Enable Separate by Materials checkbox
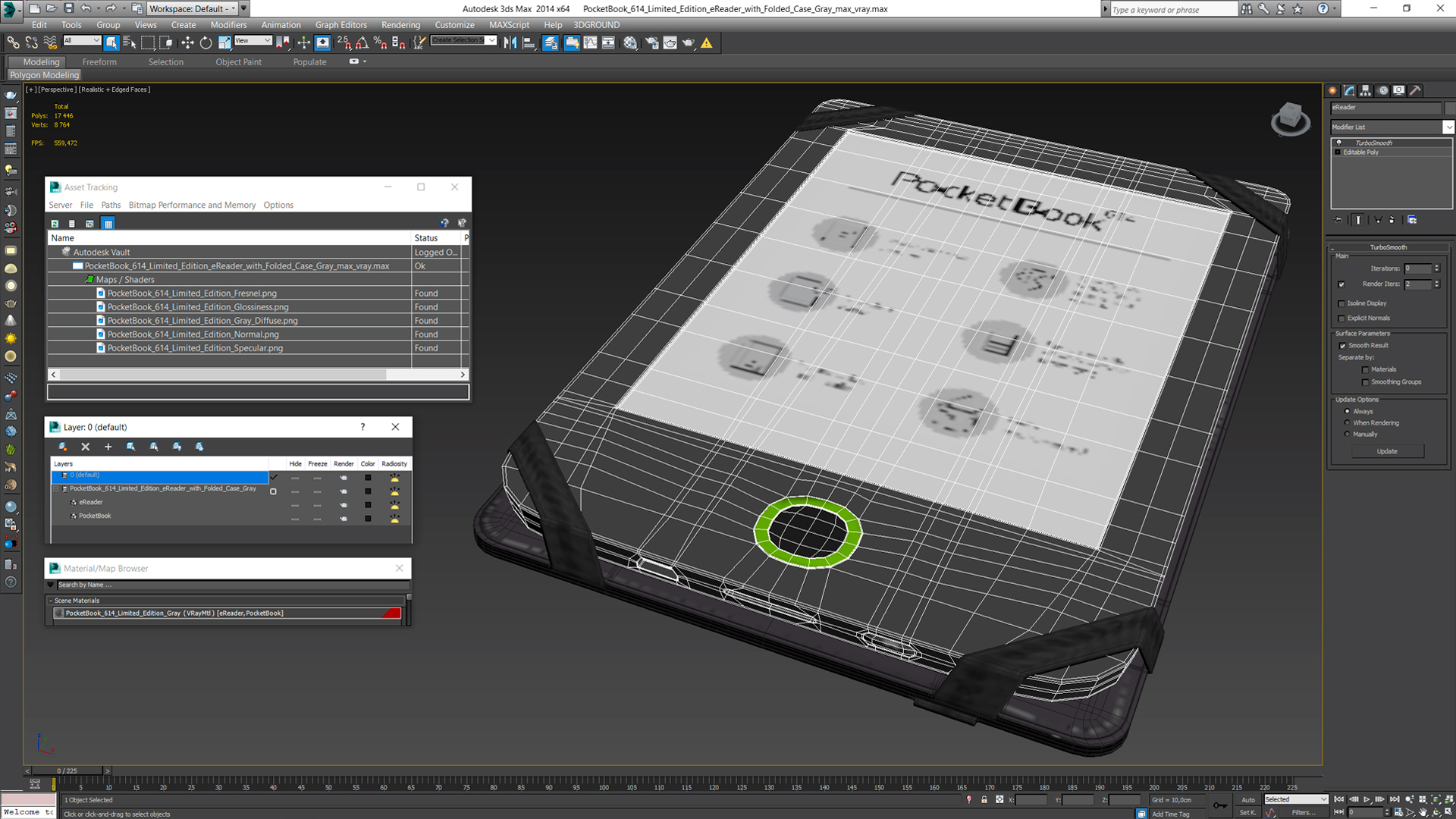Image resolution: width=1456 pixels, height=819 pixels. tap(1366, 370)
